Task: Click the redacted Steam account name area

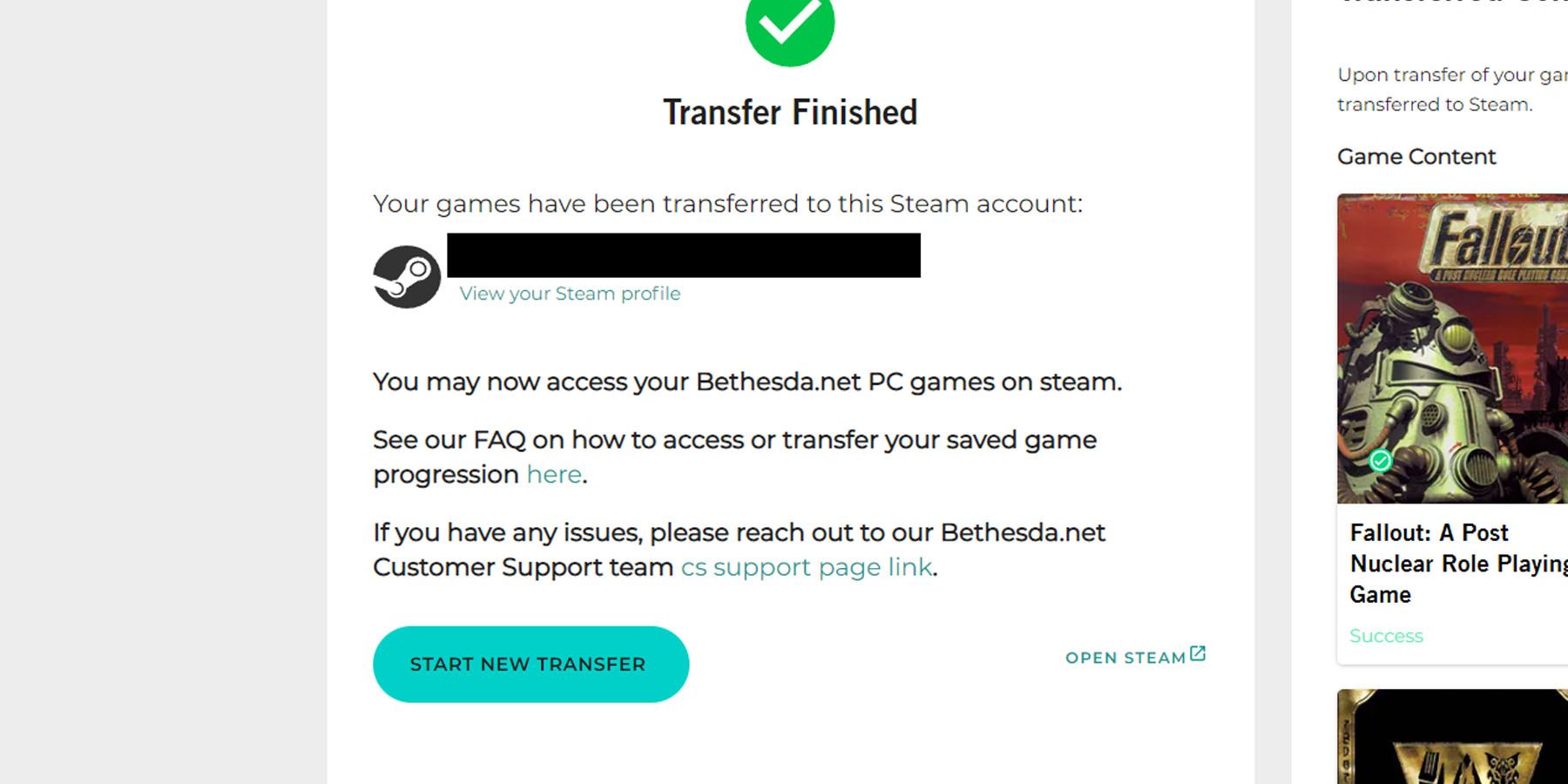Action: pos(684,257)
